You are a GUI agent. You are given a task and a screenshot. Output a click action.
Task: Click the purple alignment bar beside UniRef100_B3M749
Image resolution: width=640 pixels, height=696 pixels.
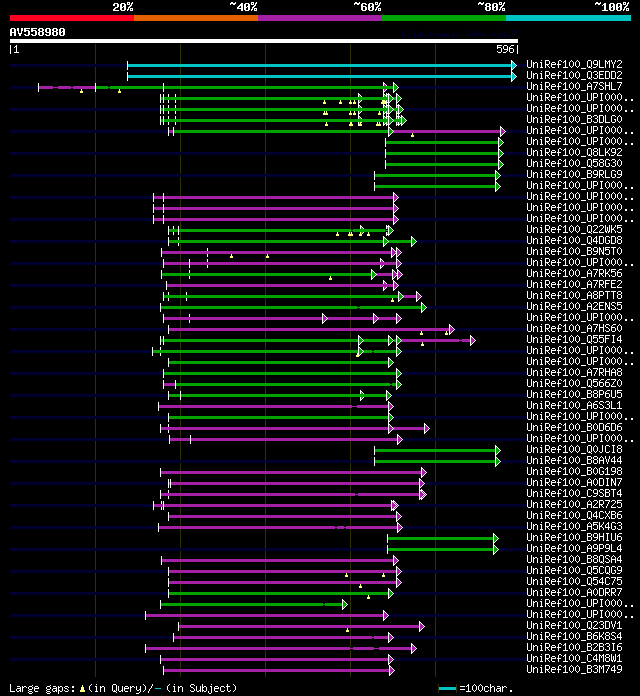point(279,670)
